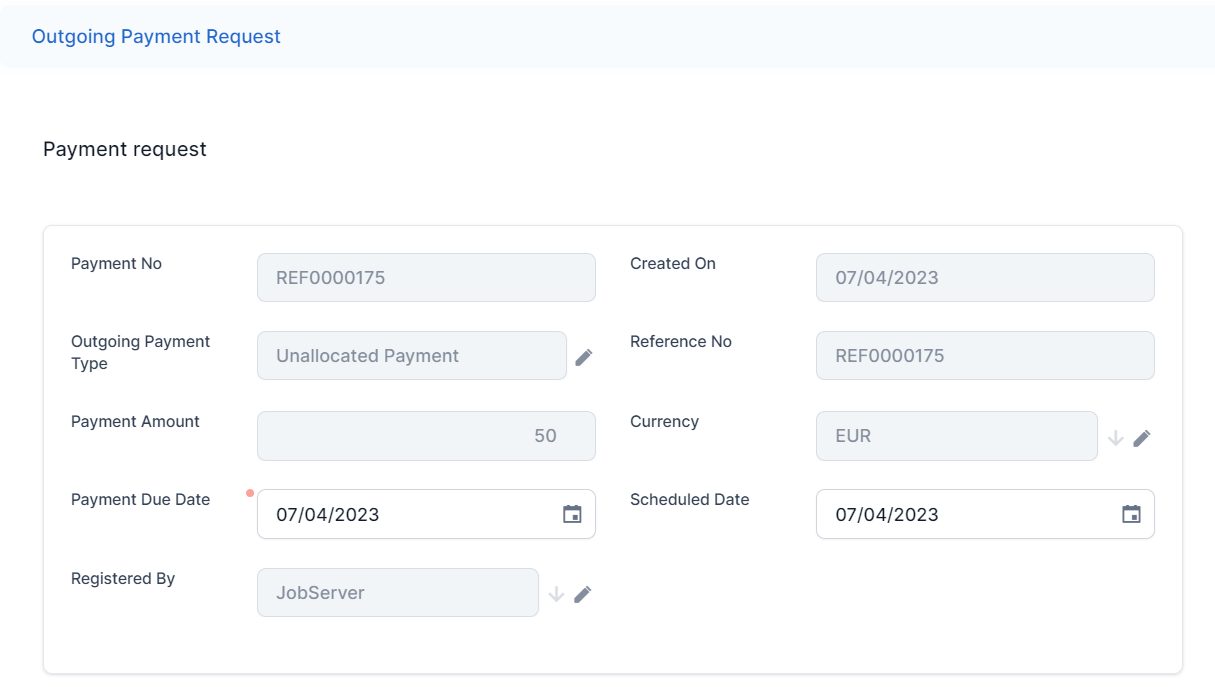
Task: Click the Payment No field
Action: point(426,278)
